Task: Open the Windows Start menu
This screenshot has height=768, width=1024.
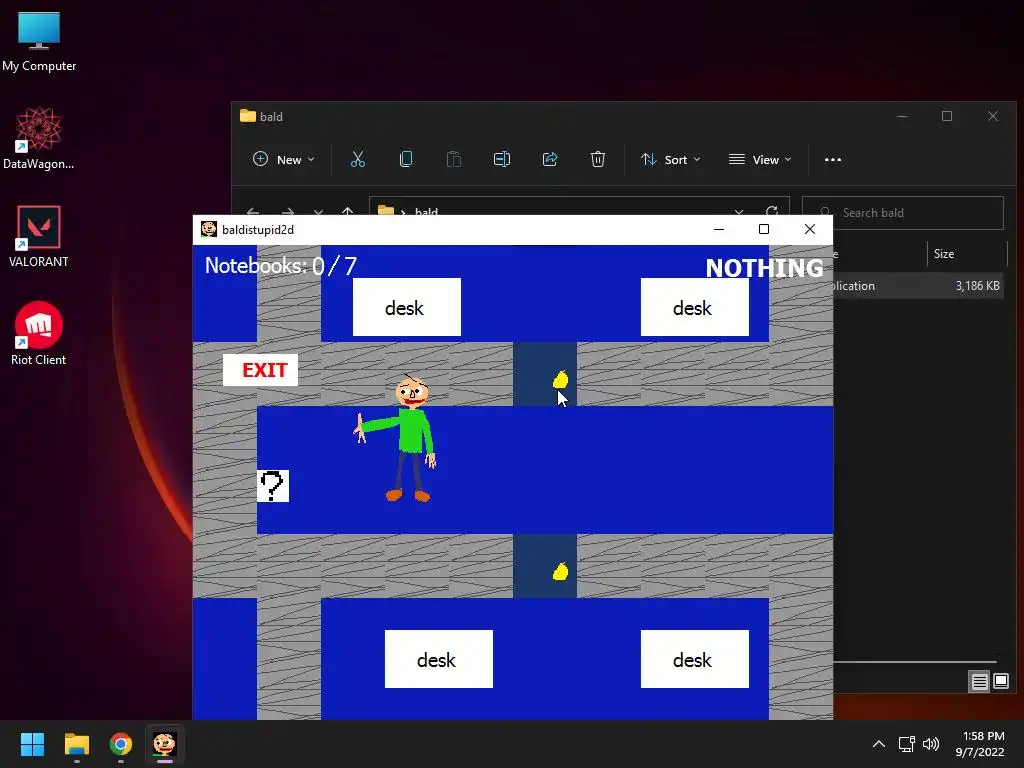Action: (x=32, y=744)
